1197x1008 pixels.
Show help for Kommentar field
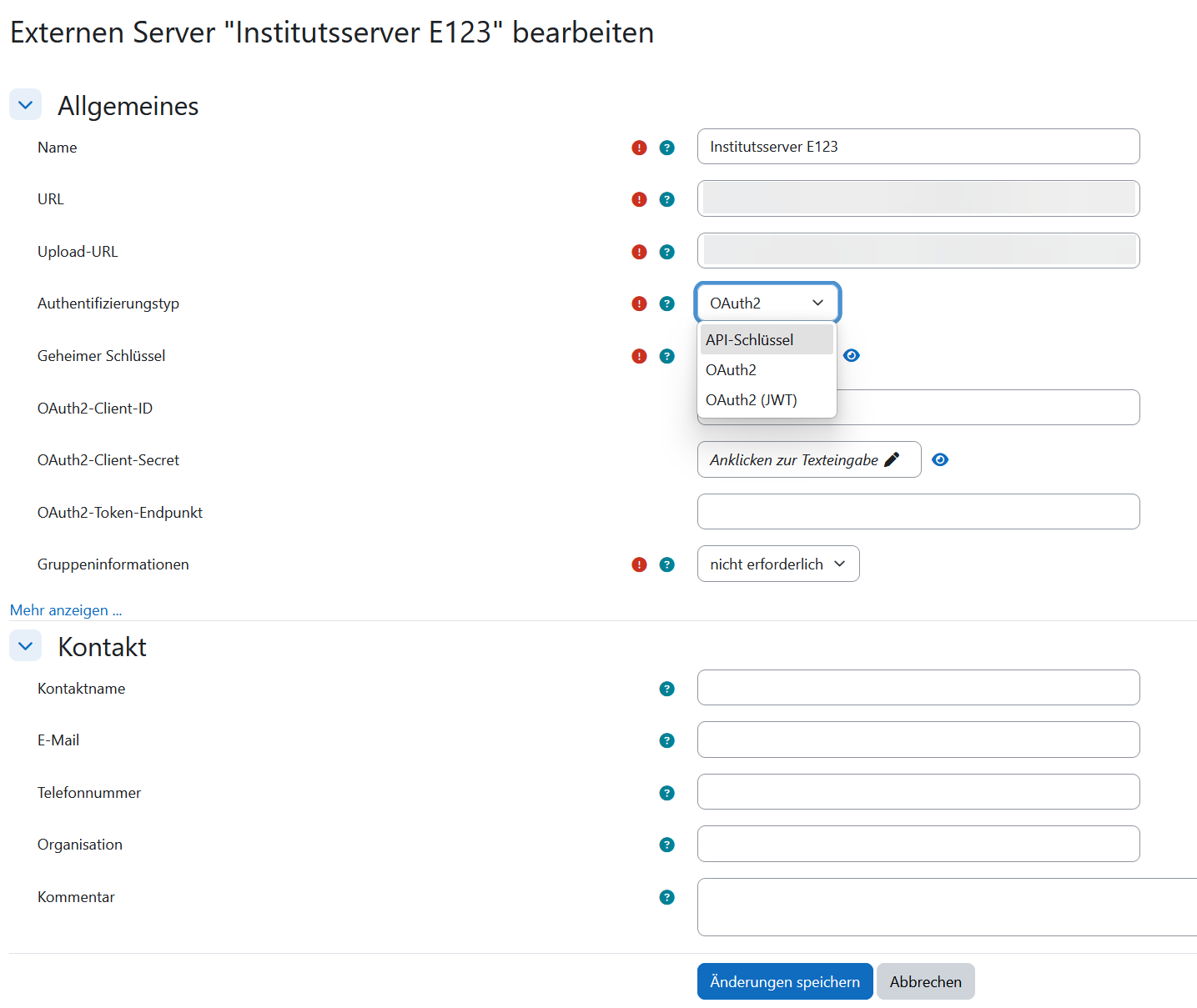pyautogui.click(x=666, y=897)
